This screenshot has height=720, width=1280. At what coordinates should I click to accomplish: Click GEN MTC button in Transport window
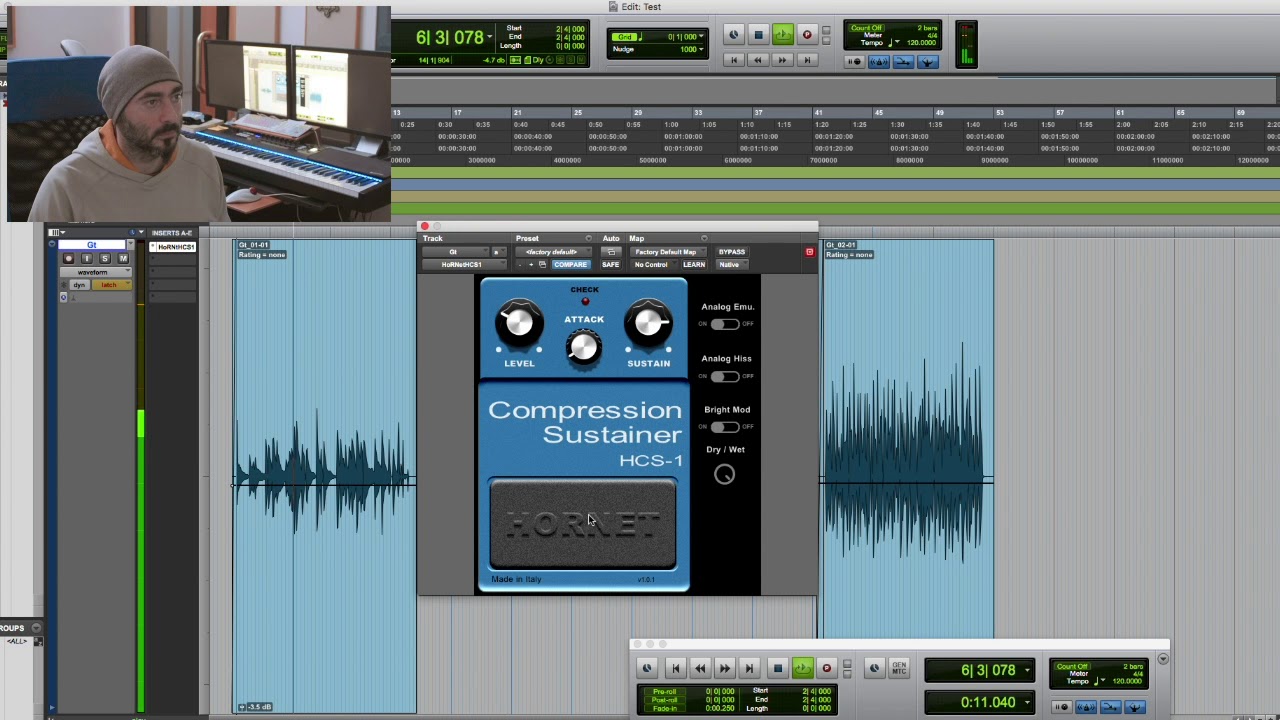(x=898, y=668)
